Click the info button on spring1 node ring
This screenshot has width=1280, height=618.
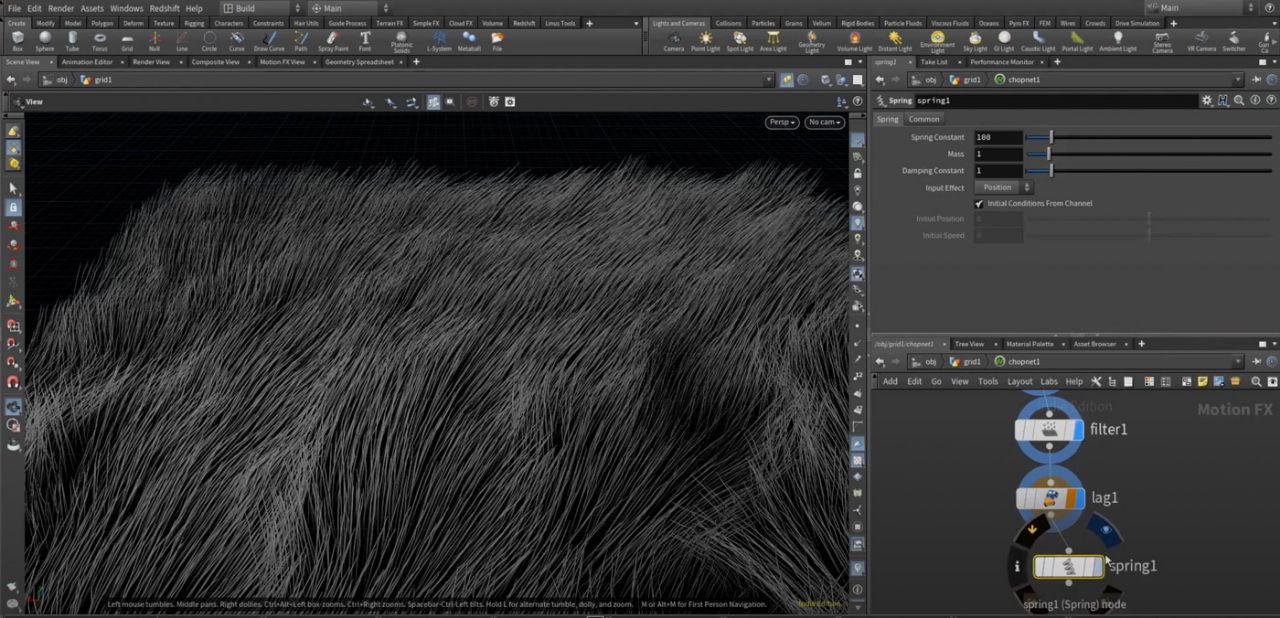pos(1017,566)
